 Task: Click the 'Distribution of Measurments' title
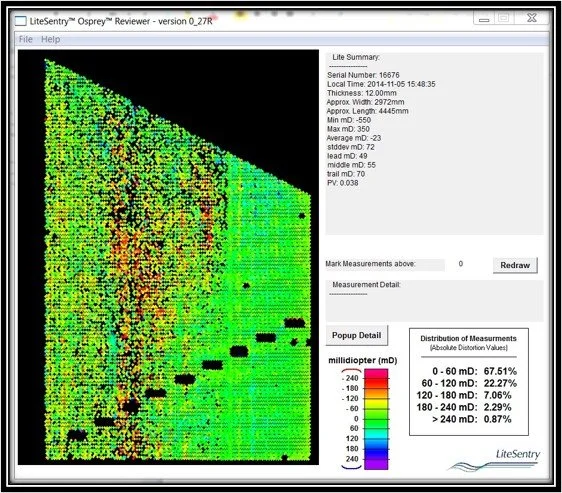[x=468, y=338]
